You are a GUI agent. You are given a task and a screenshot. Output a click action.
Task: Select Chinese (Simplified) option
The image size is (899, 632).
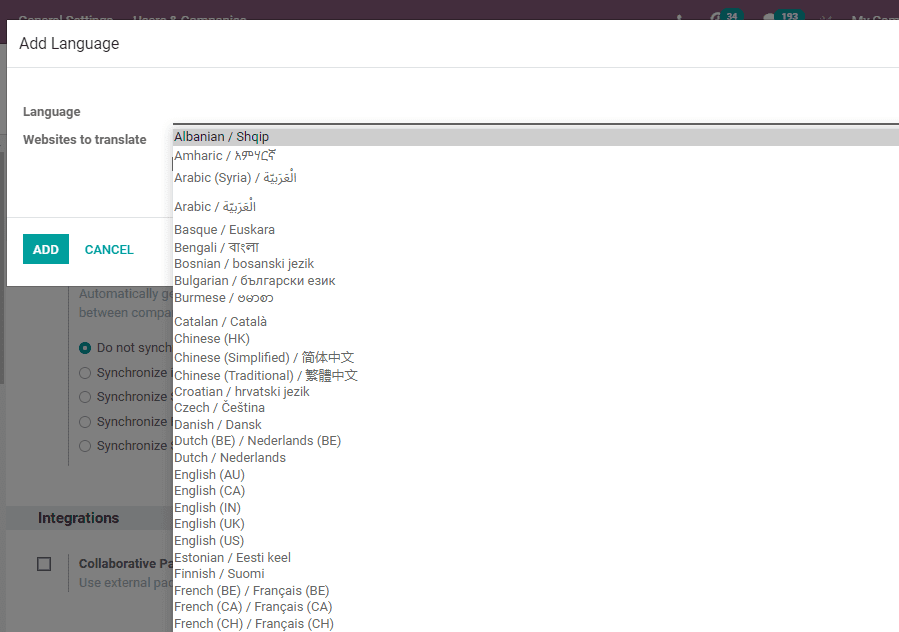tap(536, 357)
